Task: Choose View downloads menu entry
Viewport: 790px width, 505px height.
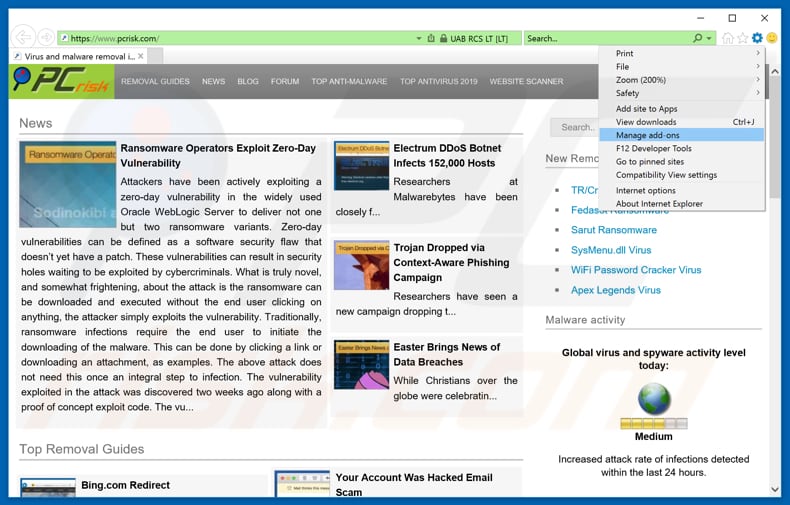Action: pyautogui.click(x=682, y=121)
